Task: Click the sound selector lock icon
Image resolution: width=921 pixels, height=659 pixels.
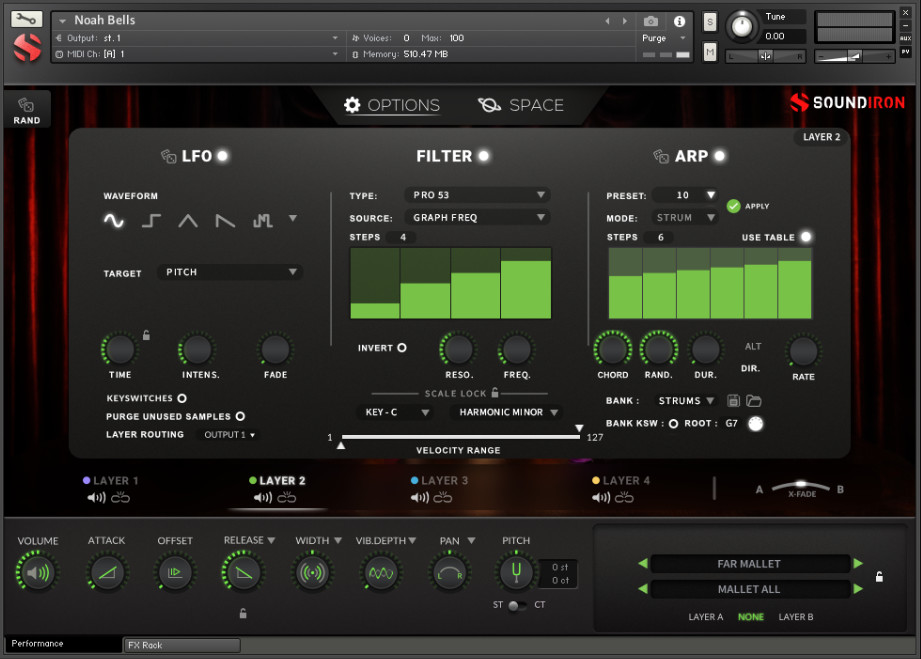Action: [879, 577]
